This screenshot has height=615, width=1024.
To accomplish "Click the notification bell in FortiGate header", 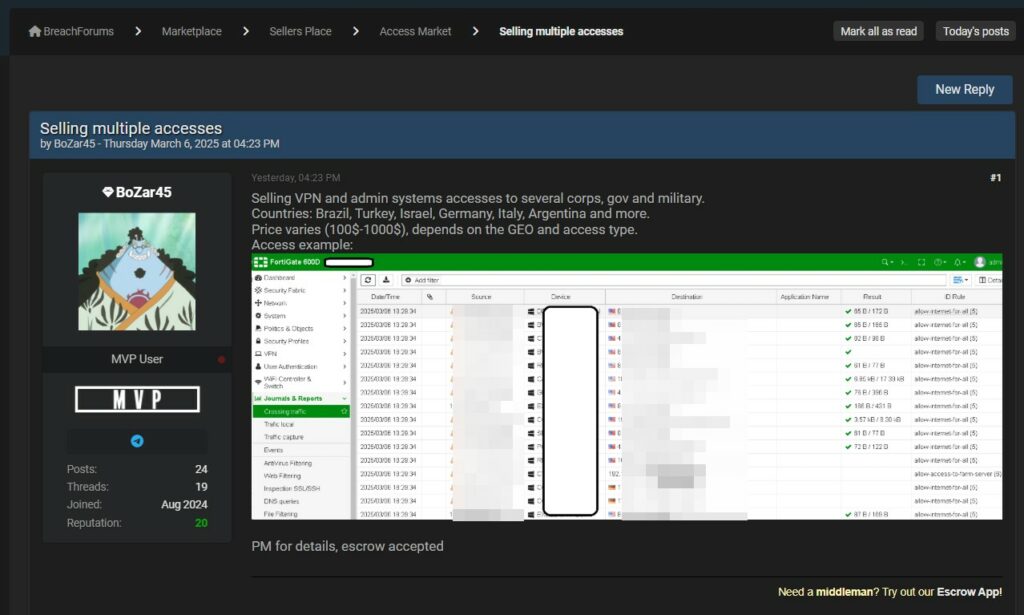I will point(957,262).
